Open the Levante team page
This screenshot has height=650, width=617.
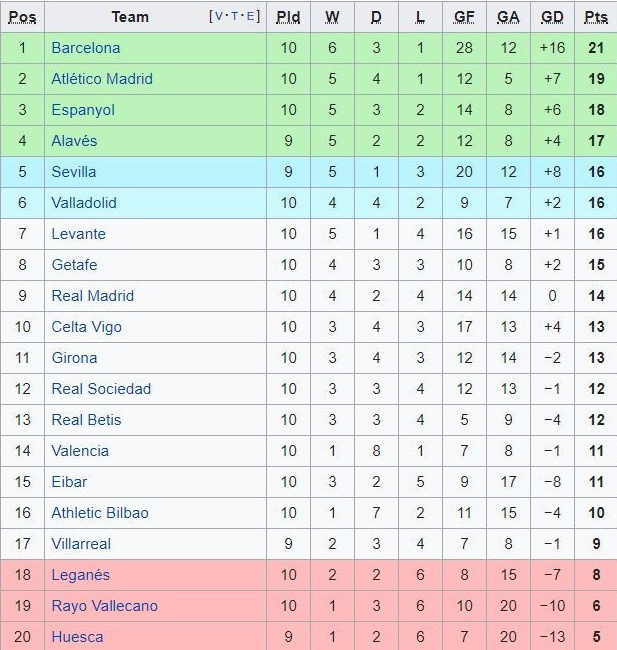[x=78, y=234]
